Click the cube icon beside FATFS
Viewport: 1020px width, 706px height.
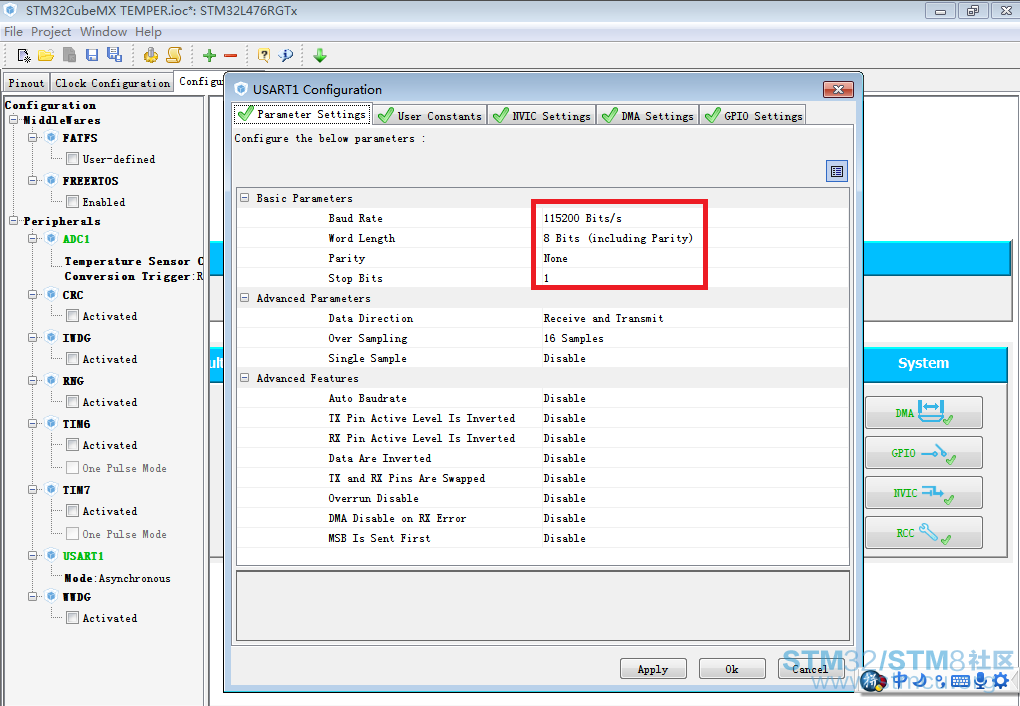(x=51, y=138)
